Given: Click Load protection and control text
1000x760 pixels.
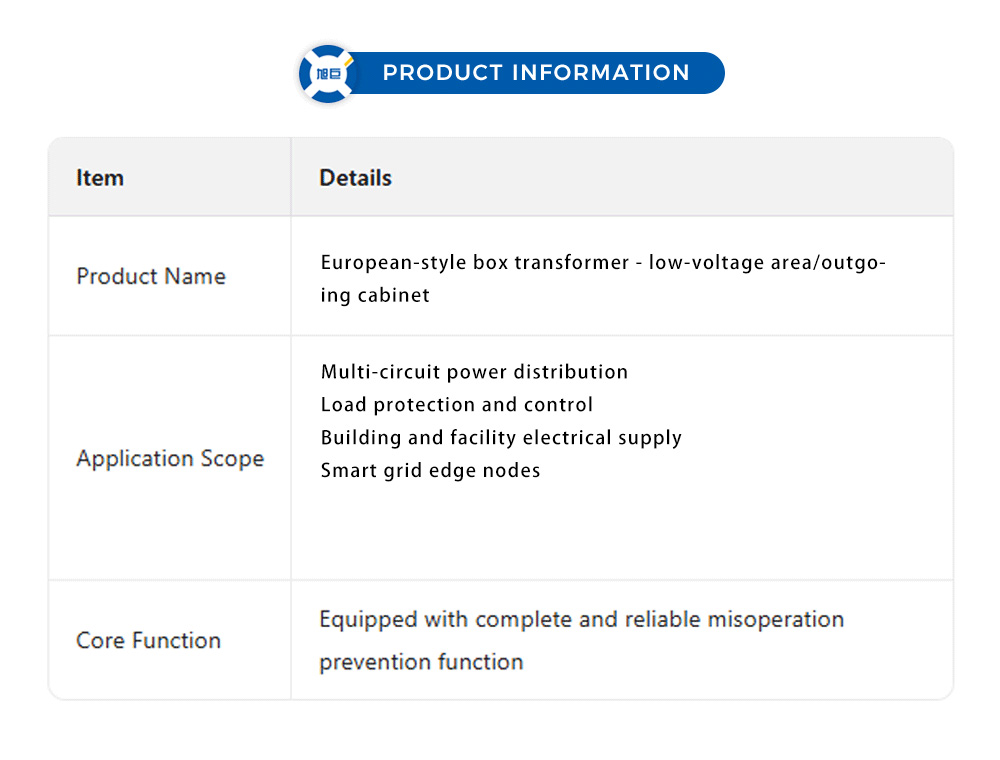Looking at the screenshot, I should (456, 405).
